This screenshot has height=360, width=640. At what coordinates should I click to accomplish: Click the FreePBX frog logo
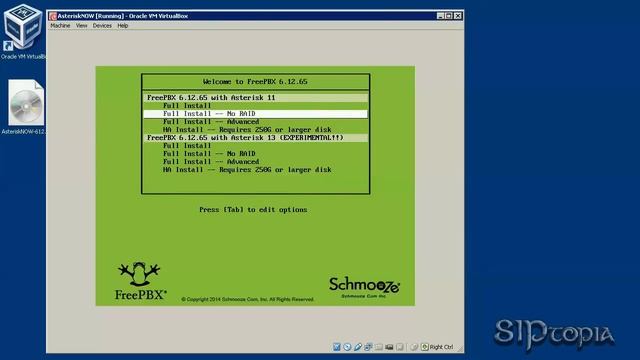point(140,281)
